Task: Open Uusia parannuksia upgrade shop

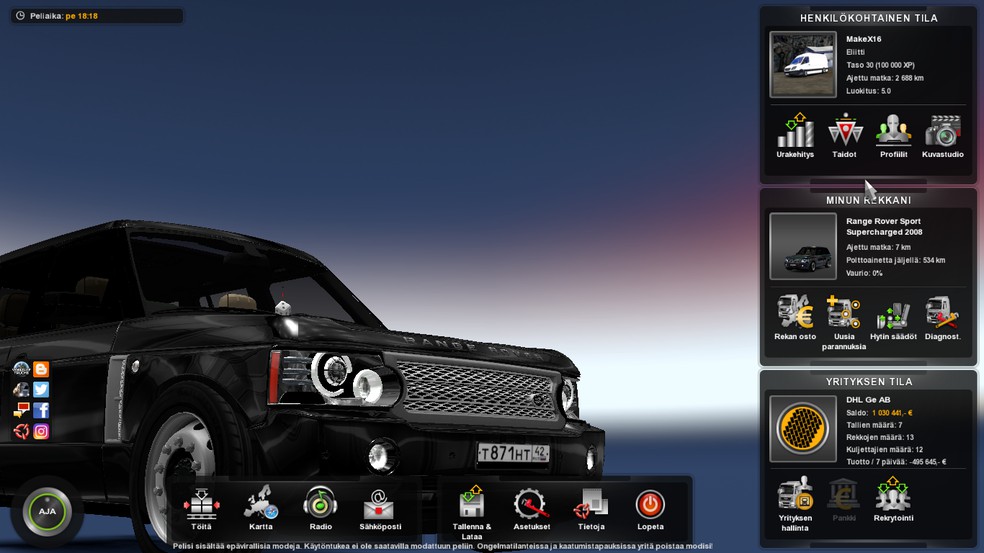Action: click(x=844, y=316)
